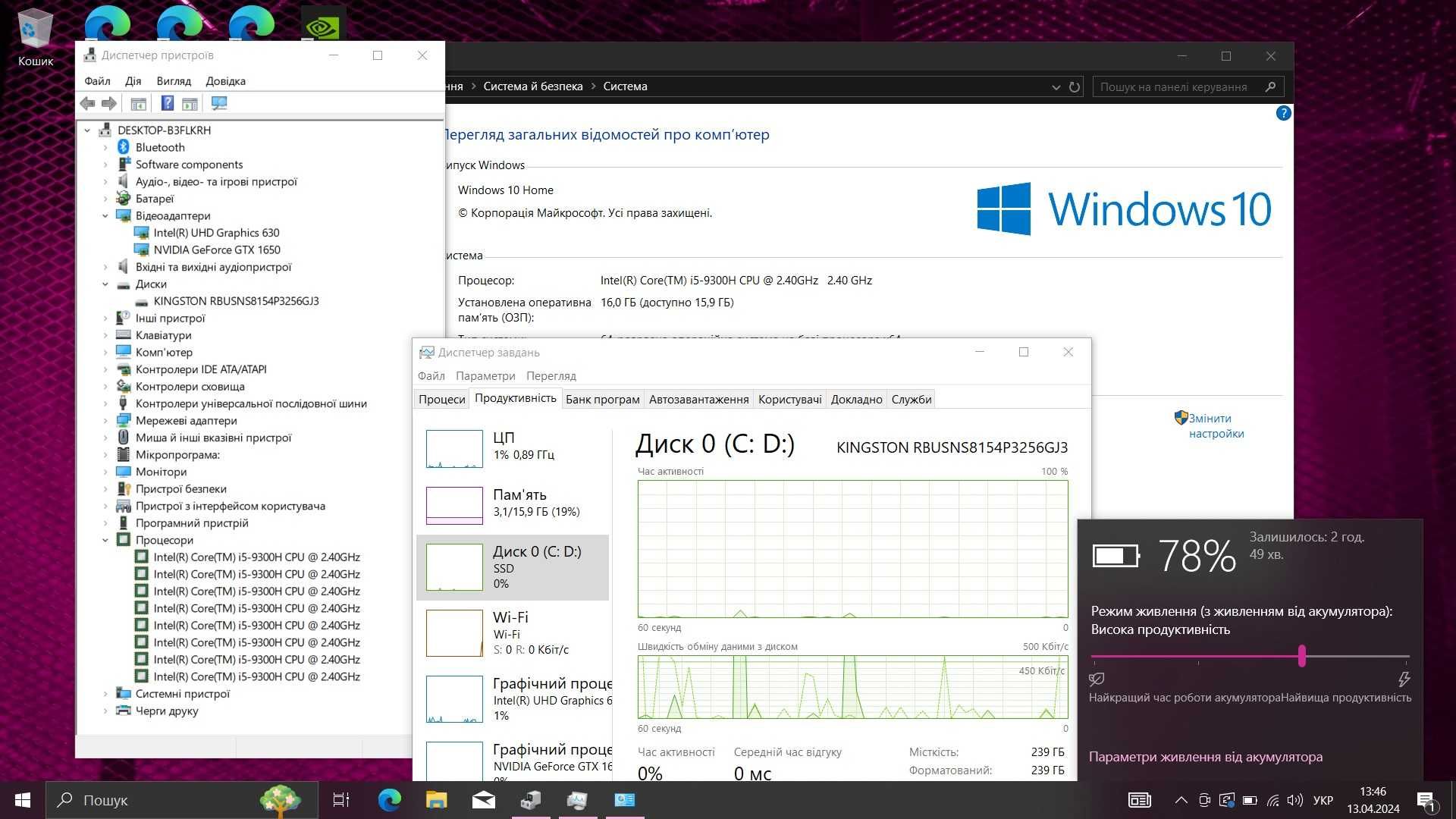This screenshot has width=1456, height=819.
Task: Open File Explorer from the taskbar
Action: click(437, 800)
